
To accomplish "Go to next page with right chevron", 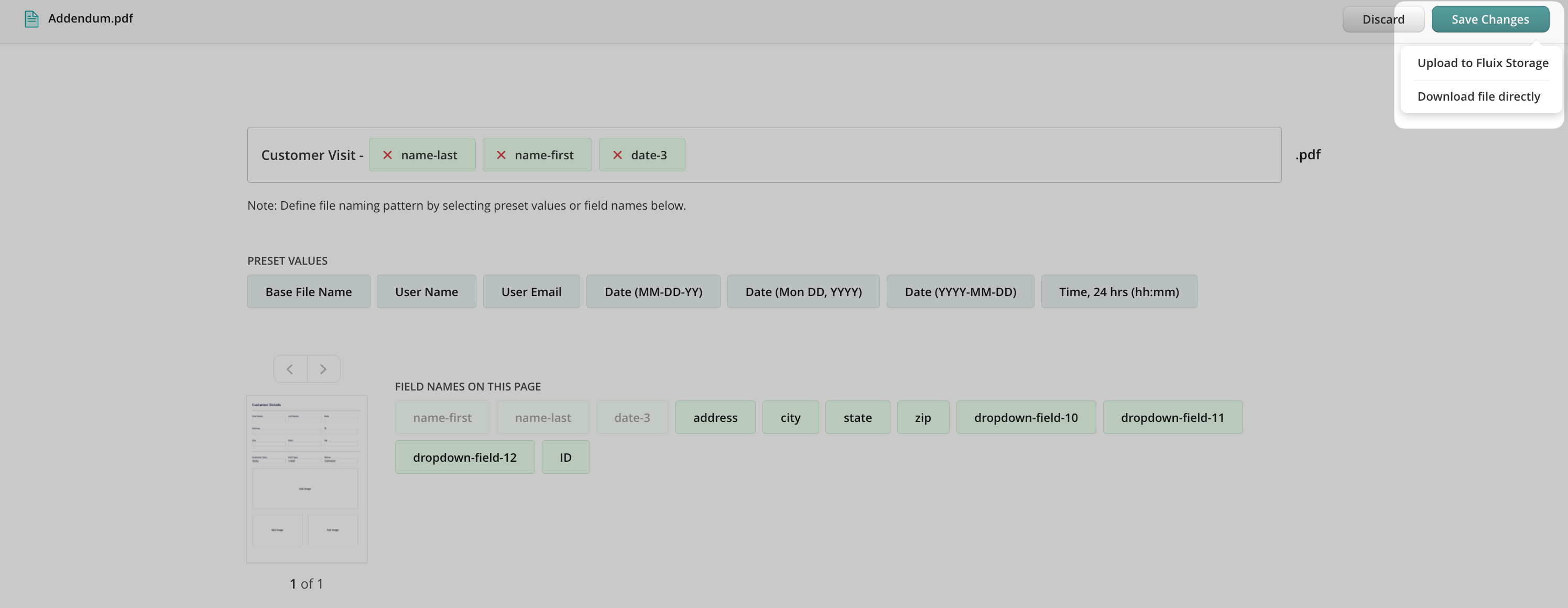I will coord(323,369).
